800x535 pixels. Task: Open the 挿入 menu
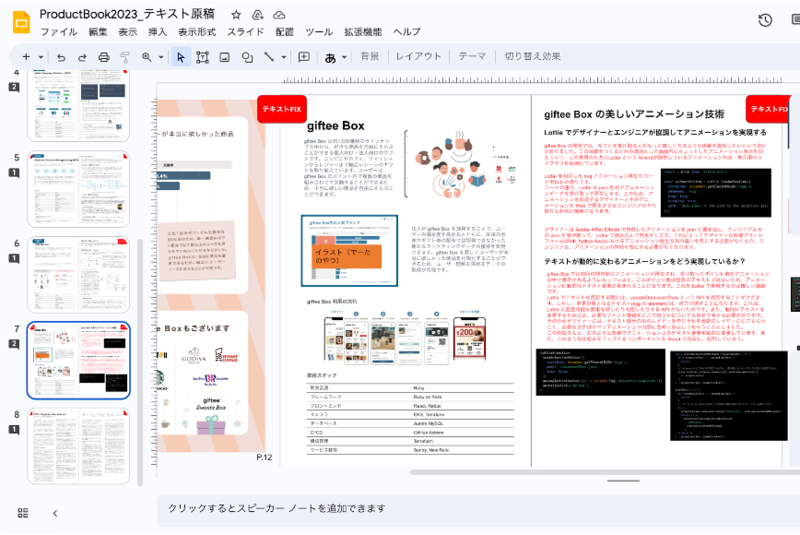(x=158, y=32)
